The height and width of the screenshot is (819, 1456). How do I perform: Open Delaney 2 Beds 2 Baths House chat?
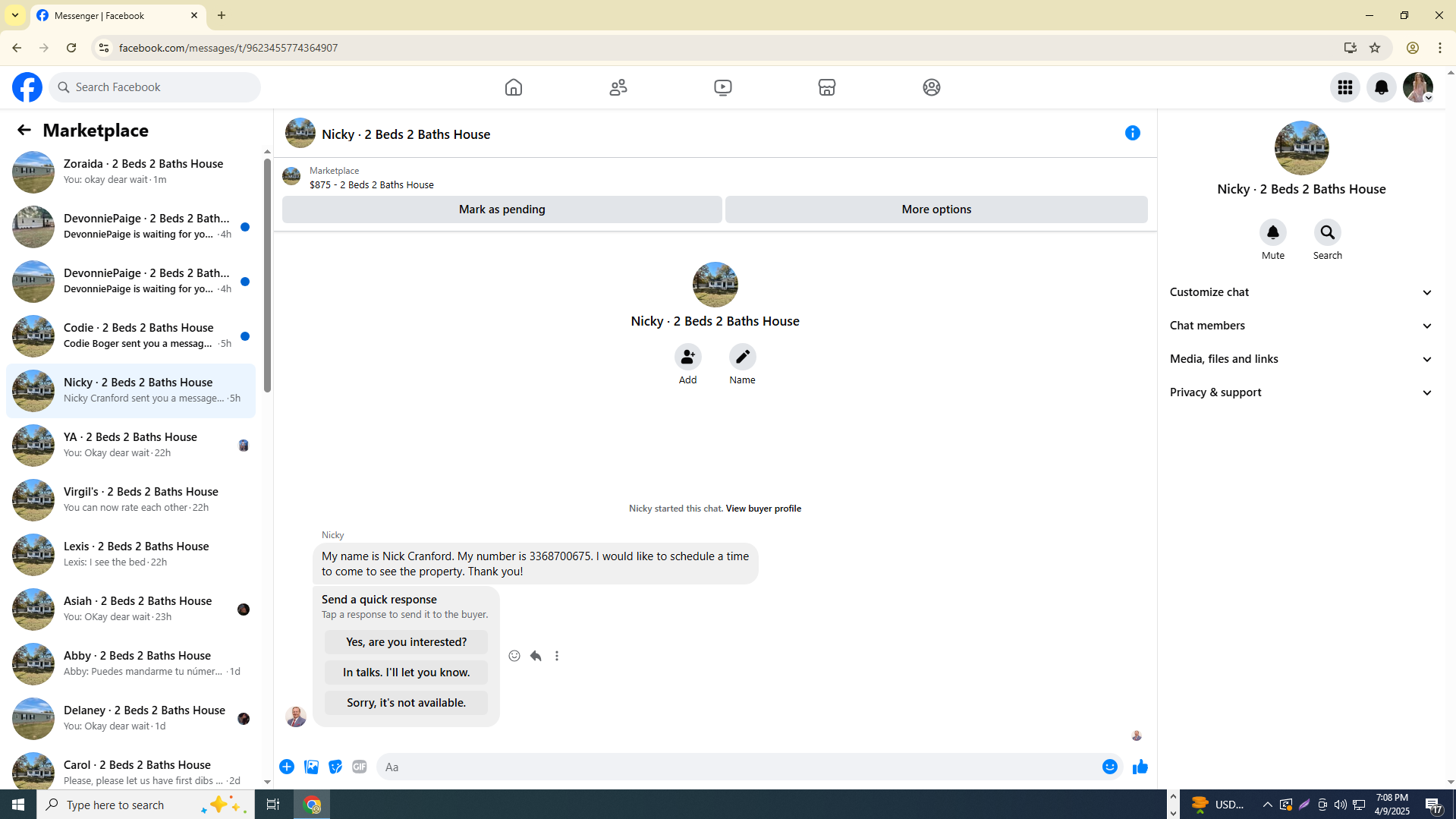(x=131, y=719)
